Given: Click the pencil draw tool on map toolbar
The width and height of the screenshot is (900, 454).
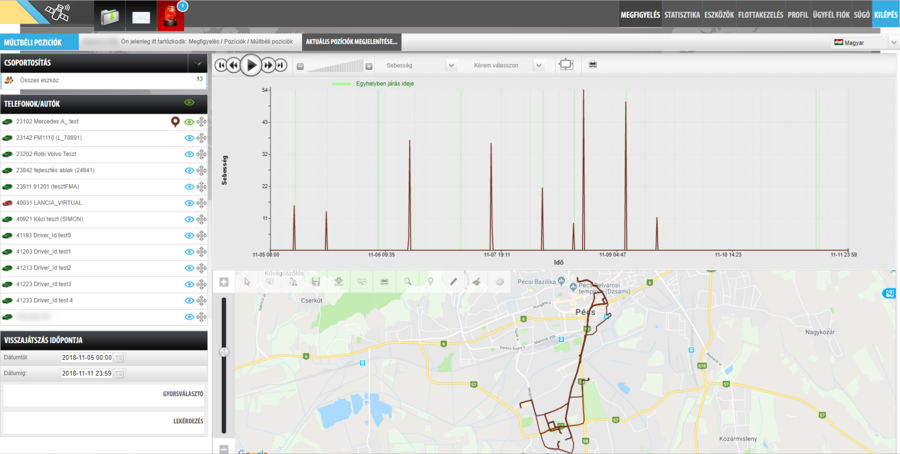Looking at the screenshot, I should [x=454, y=282].
